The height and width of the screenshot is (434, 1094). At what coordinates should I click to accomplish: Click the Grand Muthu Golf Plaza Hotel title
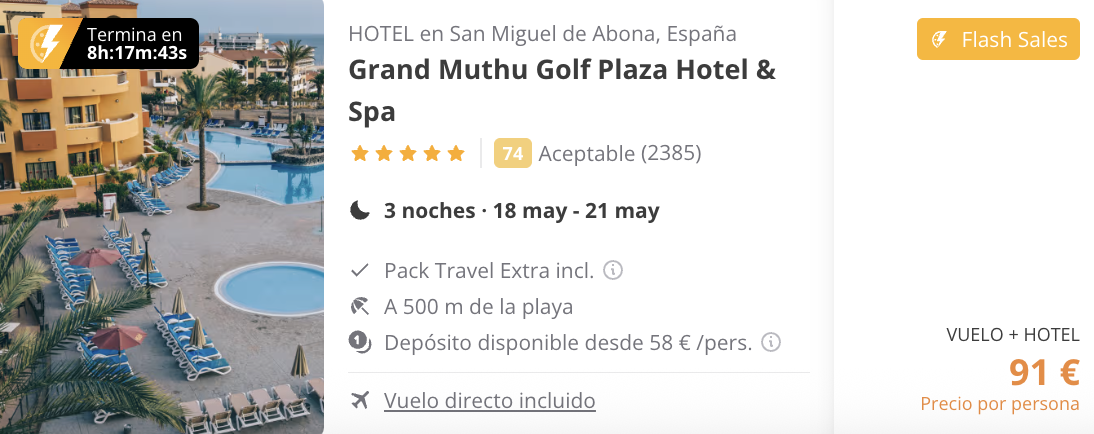(x=562, y=90)
